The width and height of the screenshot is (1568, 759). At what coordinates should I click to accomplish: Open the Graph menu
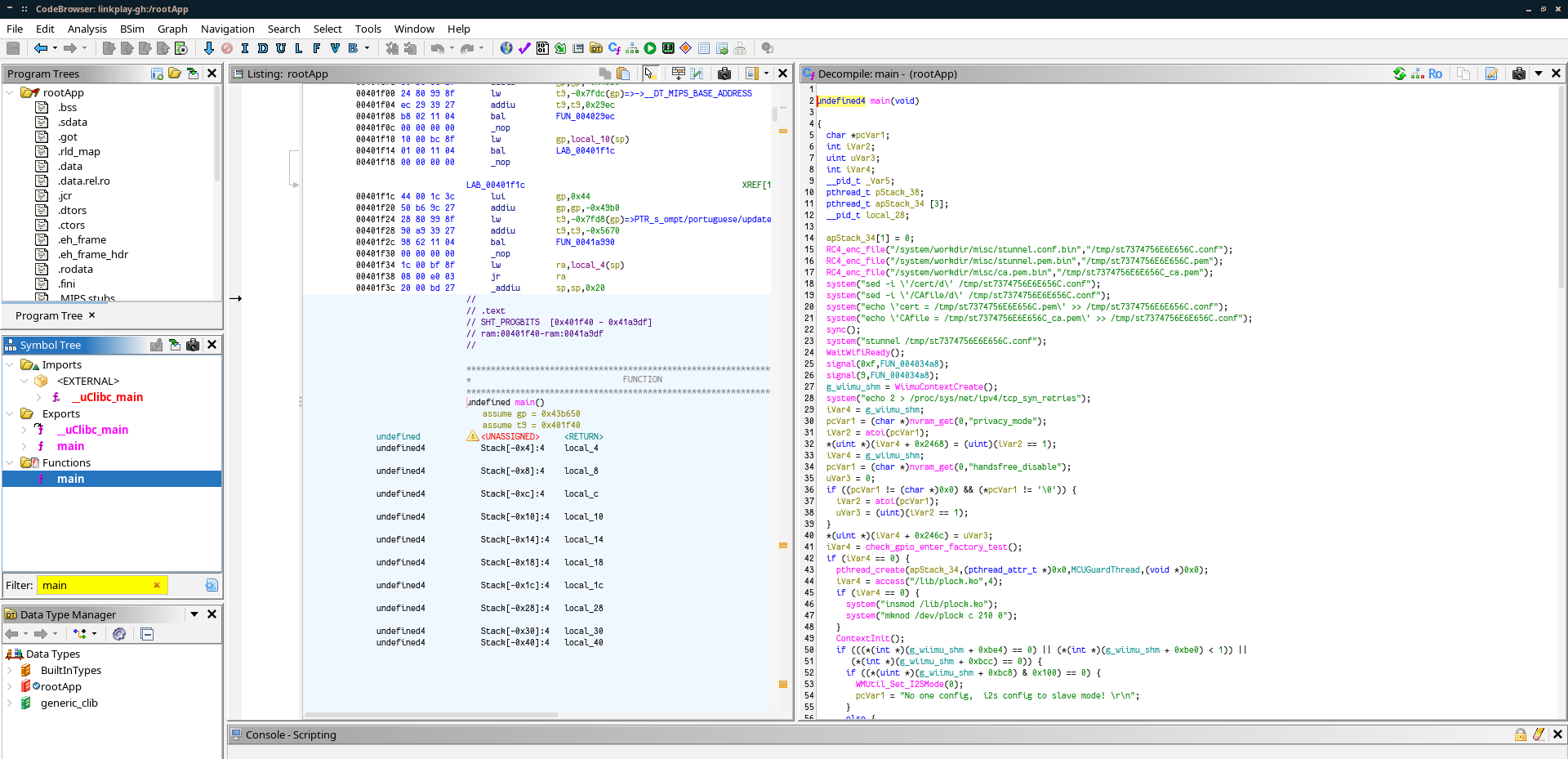pos(172,29)
